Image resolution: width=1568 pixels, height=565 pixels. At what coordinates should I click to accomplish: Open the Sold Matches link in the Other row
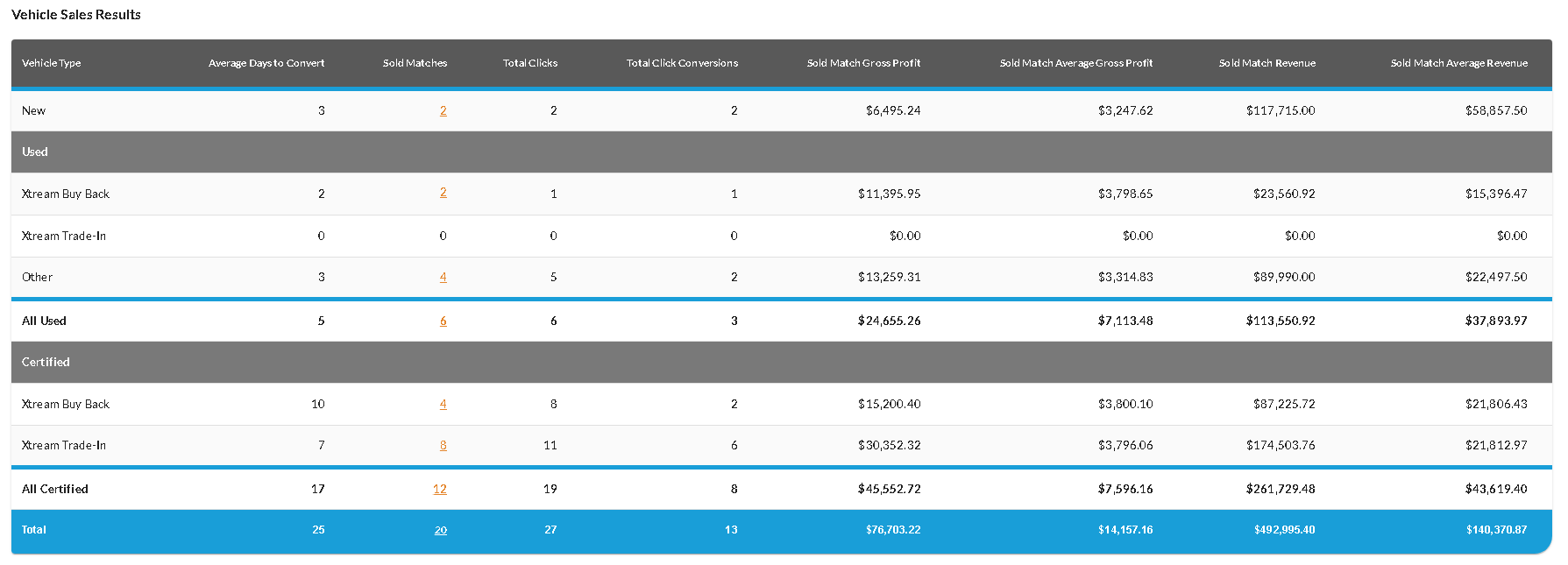pos(443,278)
